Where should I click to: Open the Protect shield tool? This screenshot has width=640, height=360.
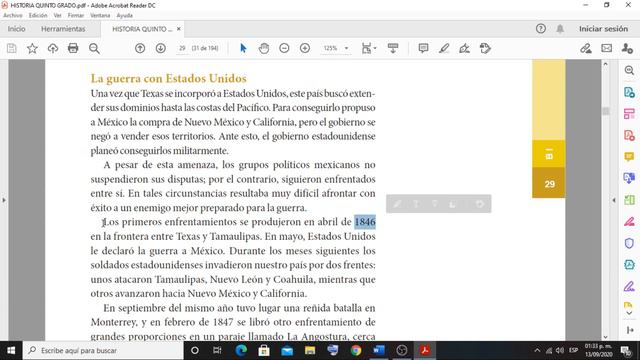(x=629, y=243)
